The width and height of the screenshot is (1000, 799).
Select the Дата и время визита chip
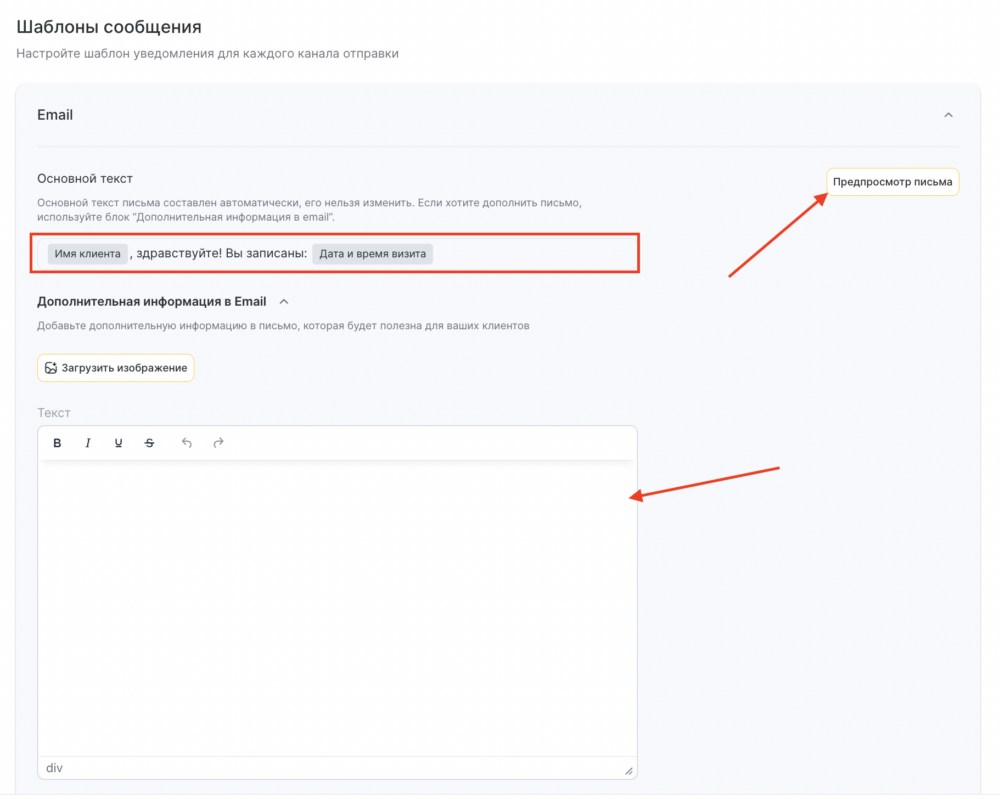(372, 254)
